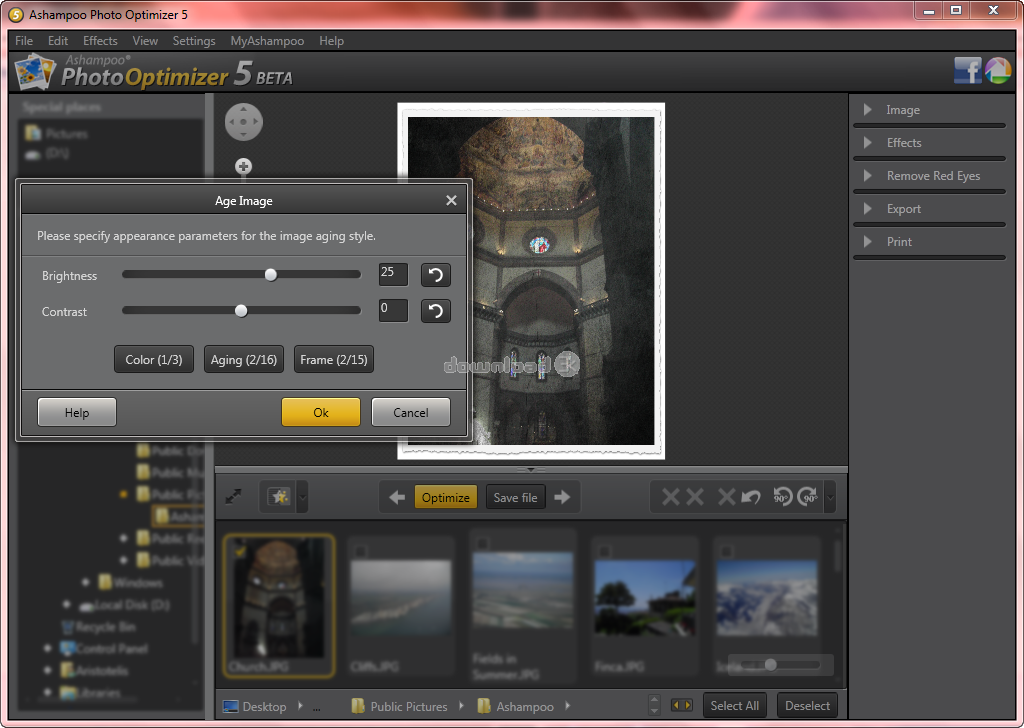Click the Contrast slider handle
Viewport: 1024px width, 728px height.
[x=241, y=311]
